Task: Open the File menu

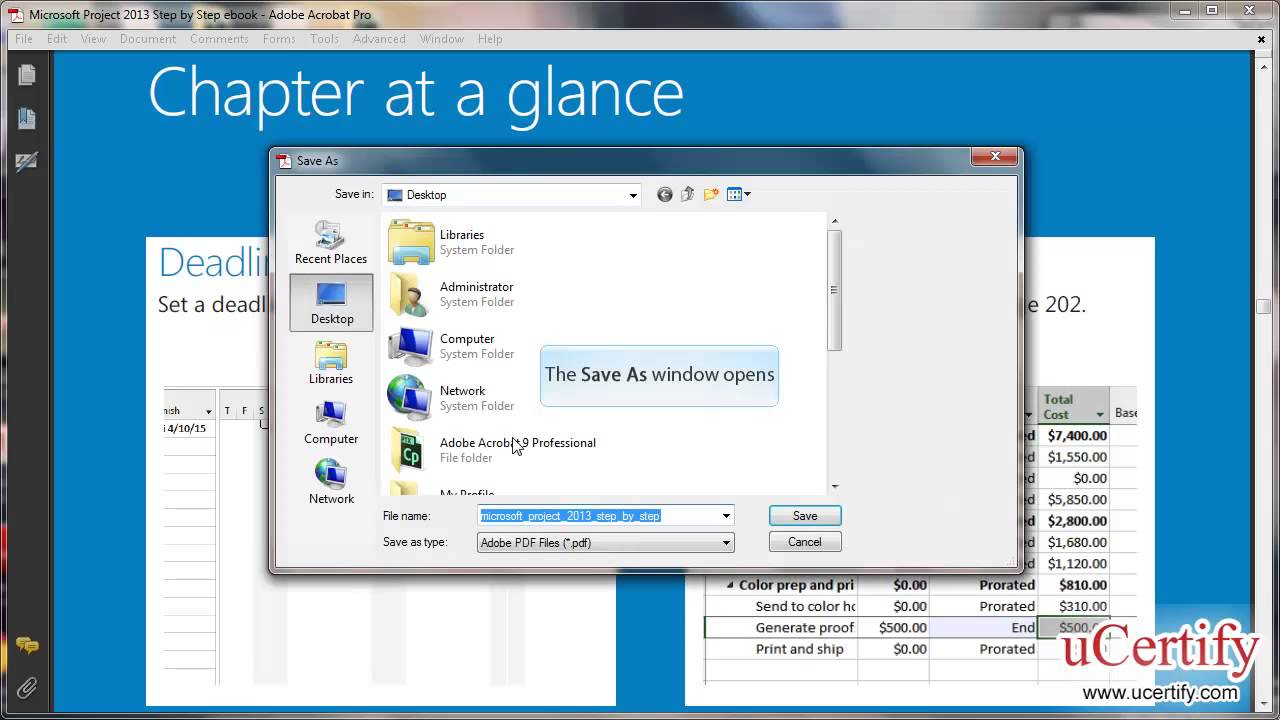Action: pyautogui.click(x=24, y=39)
